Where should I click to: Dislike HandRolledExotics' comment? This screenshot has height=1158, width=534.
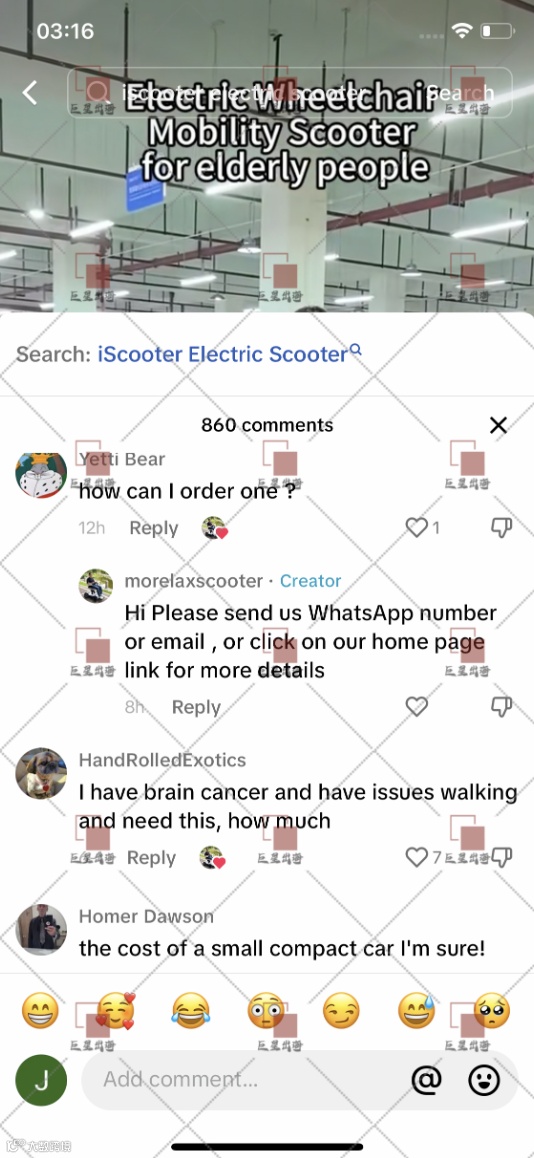(x=502, y=857)
